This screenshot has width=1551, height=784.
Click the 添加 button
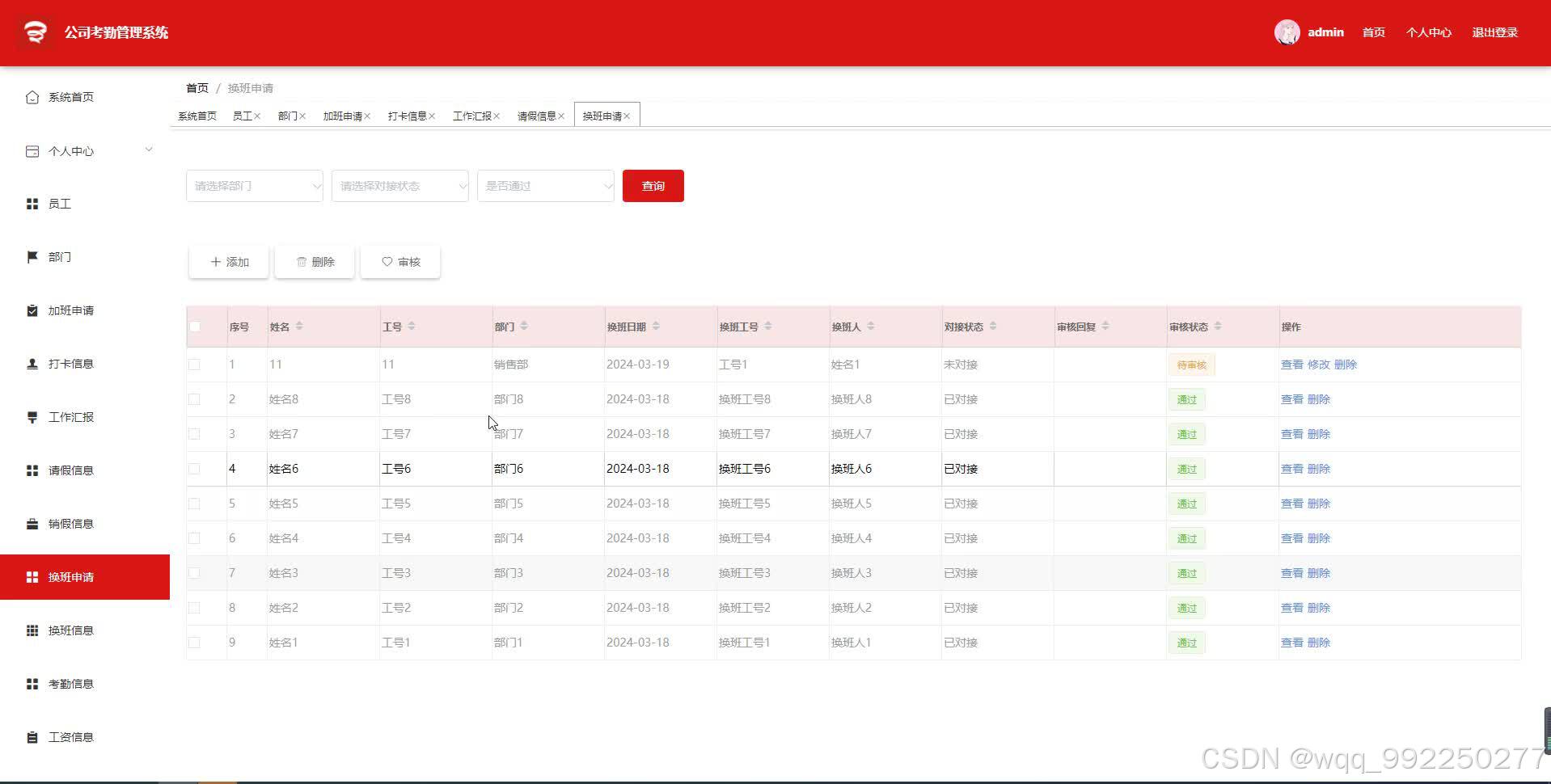(229, 262)
